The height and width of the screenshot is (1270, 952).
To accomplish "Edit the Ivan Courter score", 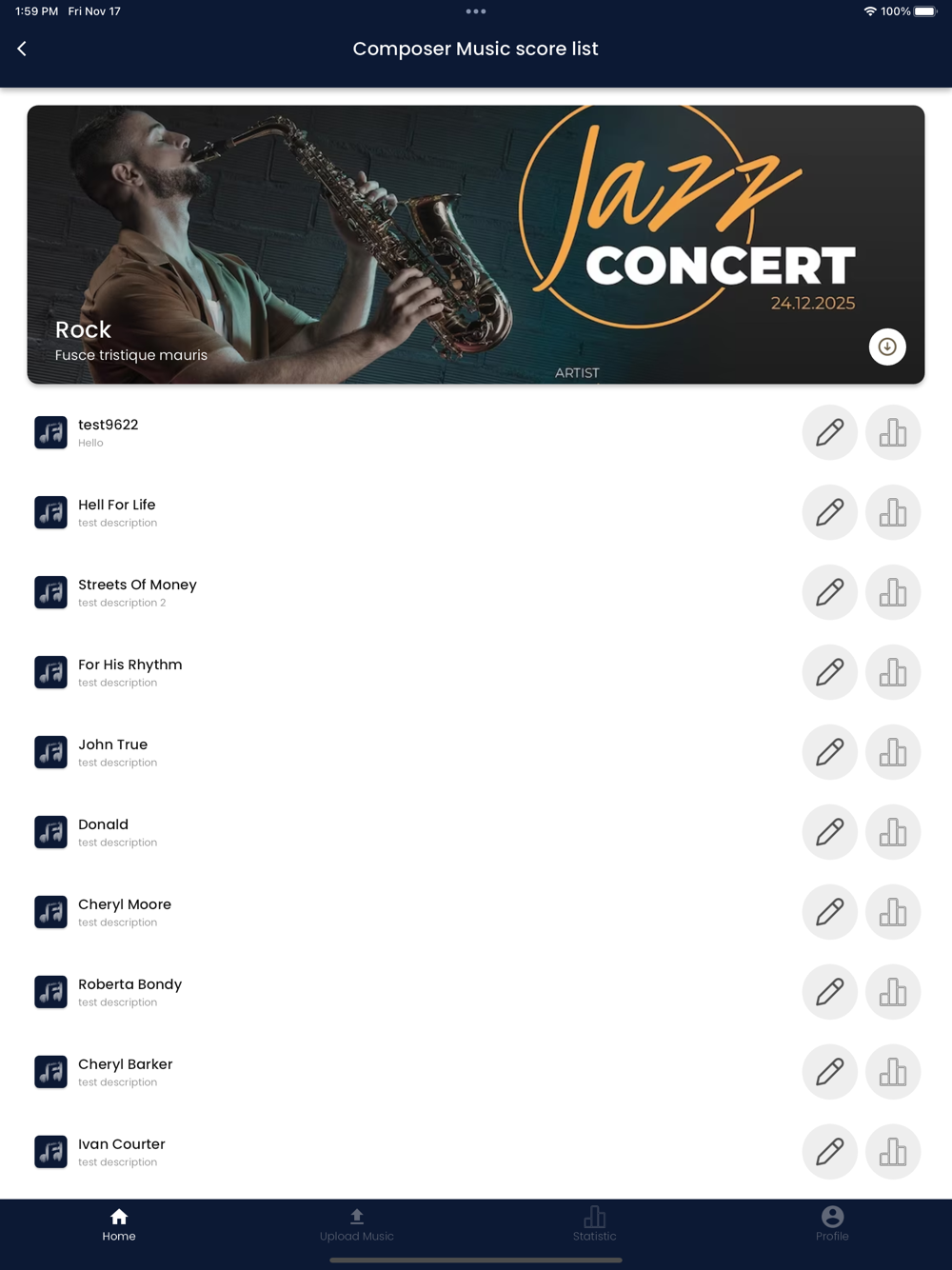I will click(x=830, y=1152).
